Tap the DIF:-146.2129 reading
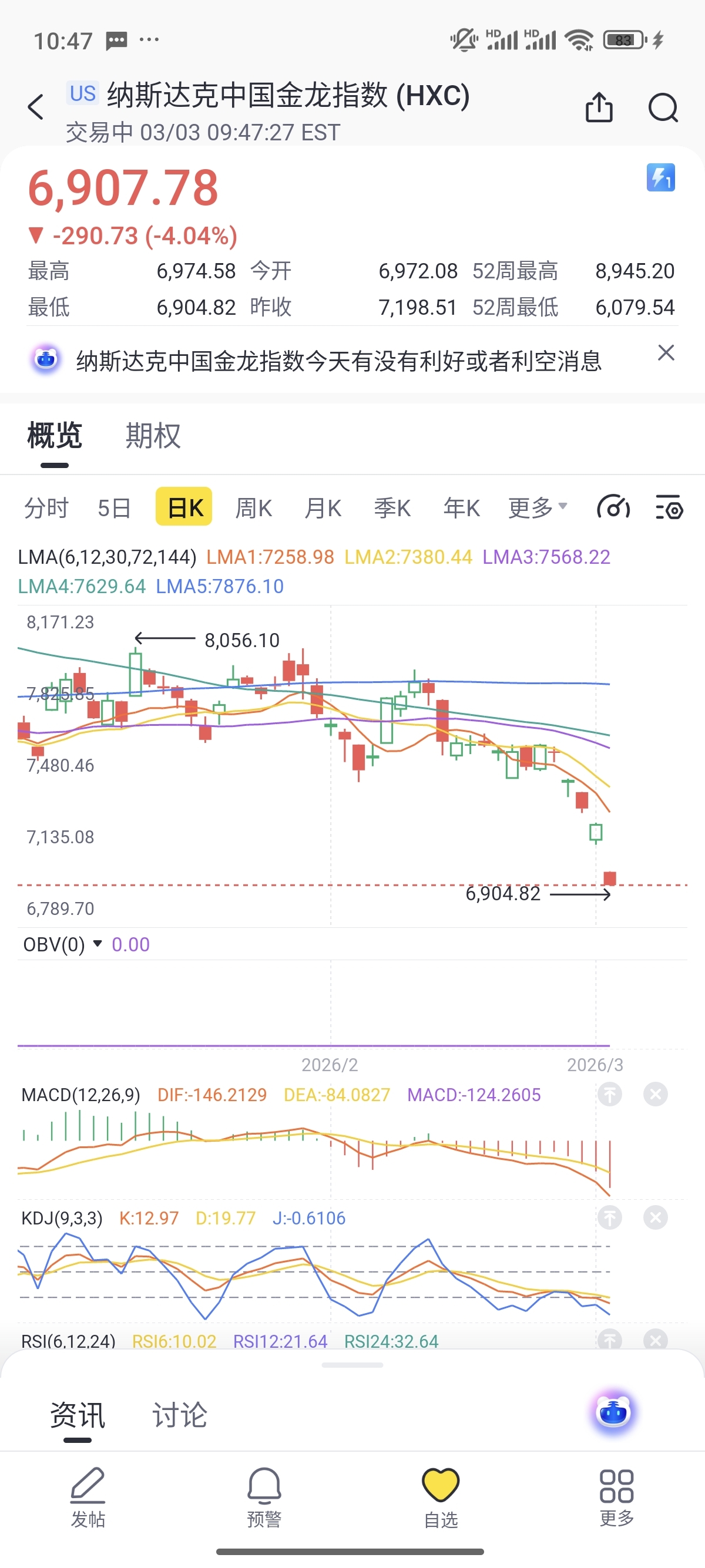 click(x=212, y=1095)
